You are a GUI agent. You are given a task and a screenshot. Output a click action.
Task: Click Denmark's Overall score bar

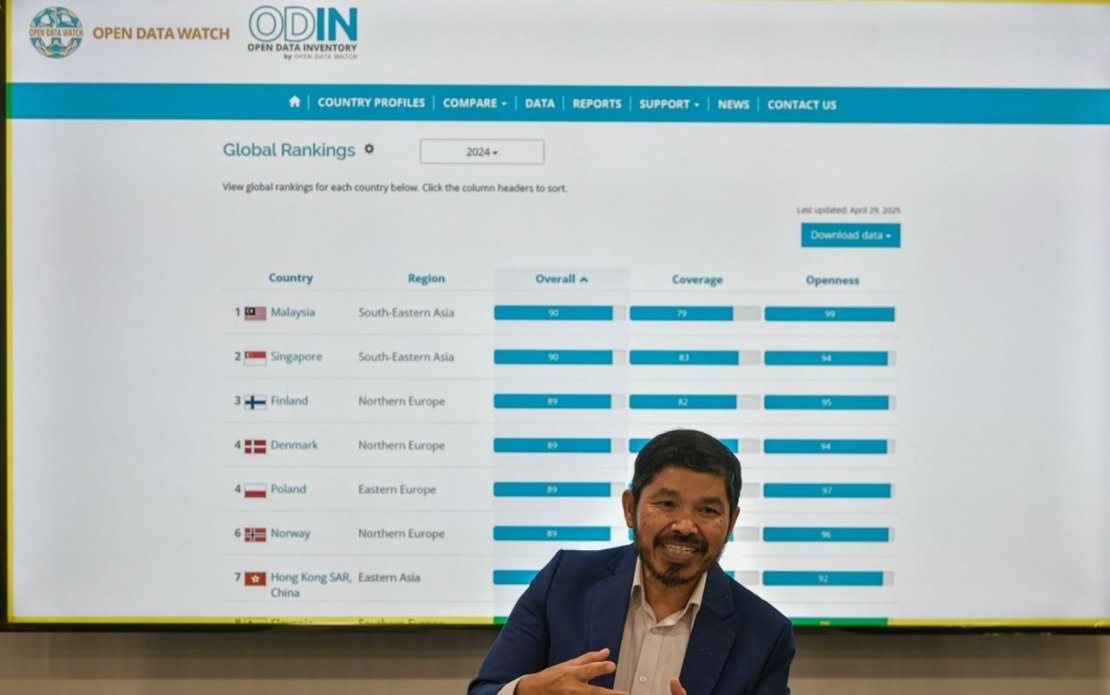tap(559, 445)
